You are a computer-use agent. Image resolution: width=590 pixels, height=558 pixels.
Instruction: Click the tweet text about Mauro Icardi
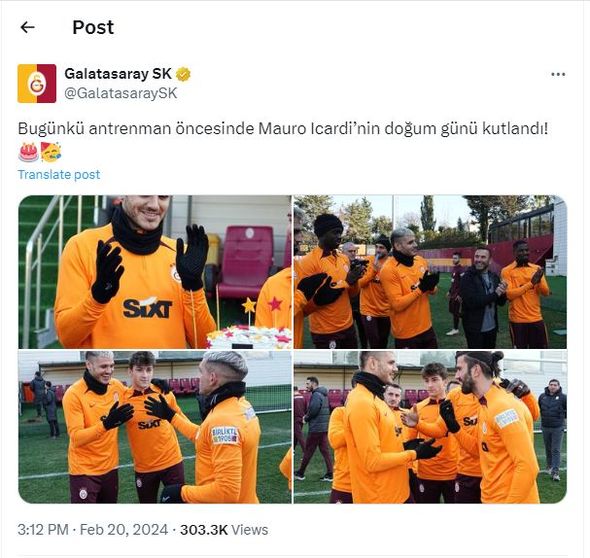(283, 129)
